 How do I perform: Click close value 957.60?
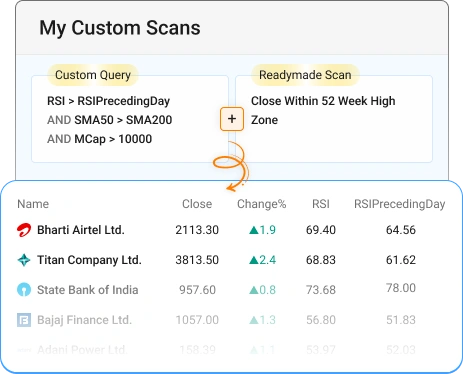point(197,290)
